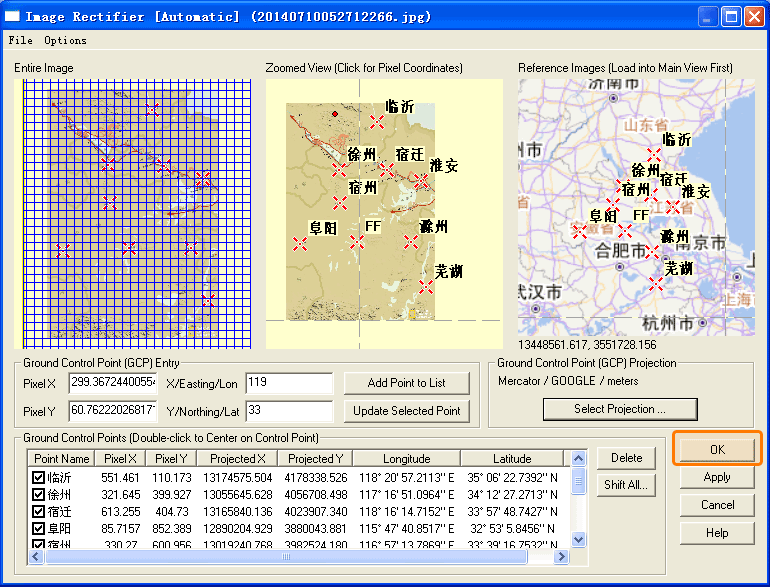Click the list scroll down arrow
Image resolution: width=770 pixels, height=587 pixels.
point(578,539)
